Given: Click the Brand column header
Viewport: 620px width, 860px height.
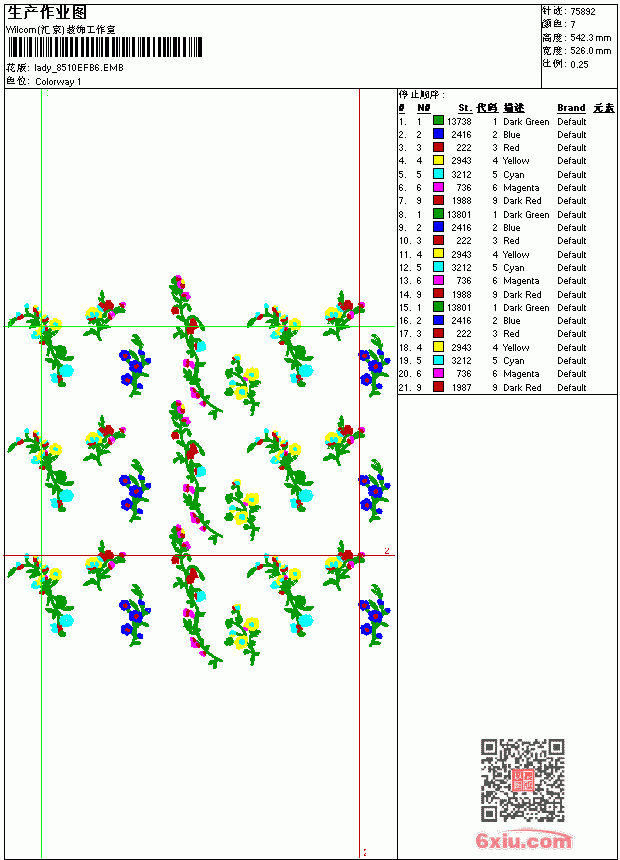Looking at the screenshot, I should [x=571, y=108].
